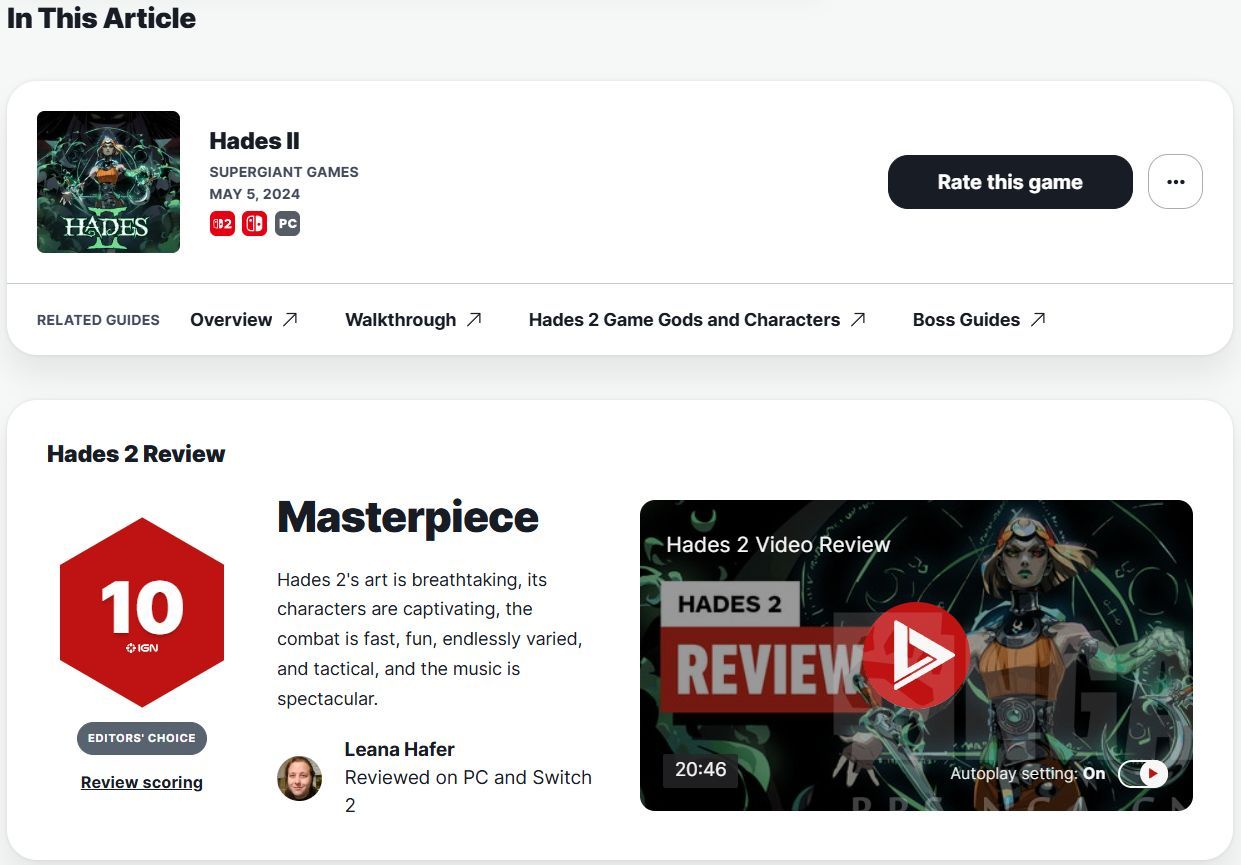Click the red IGN score hexagon
The image size is (1241, 865).
tap(142, 613)
